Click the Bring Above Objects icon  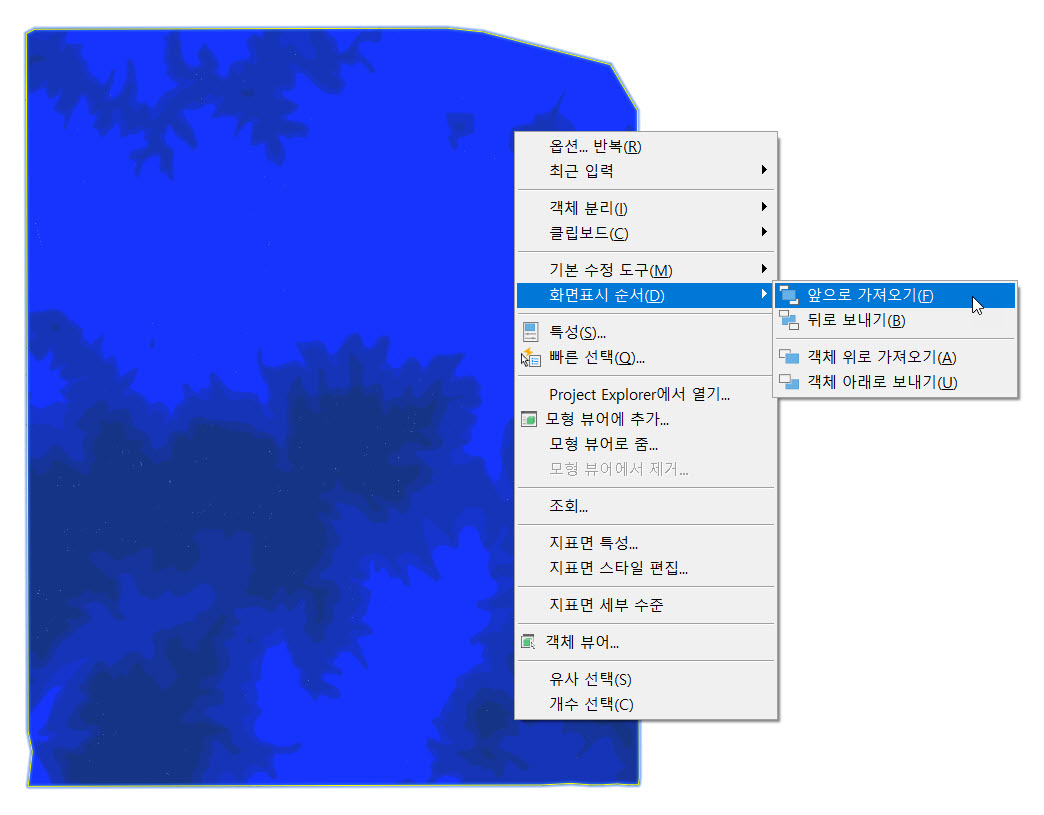point(790,357)
